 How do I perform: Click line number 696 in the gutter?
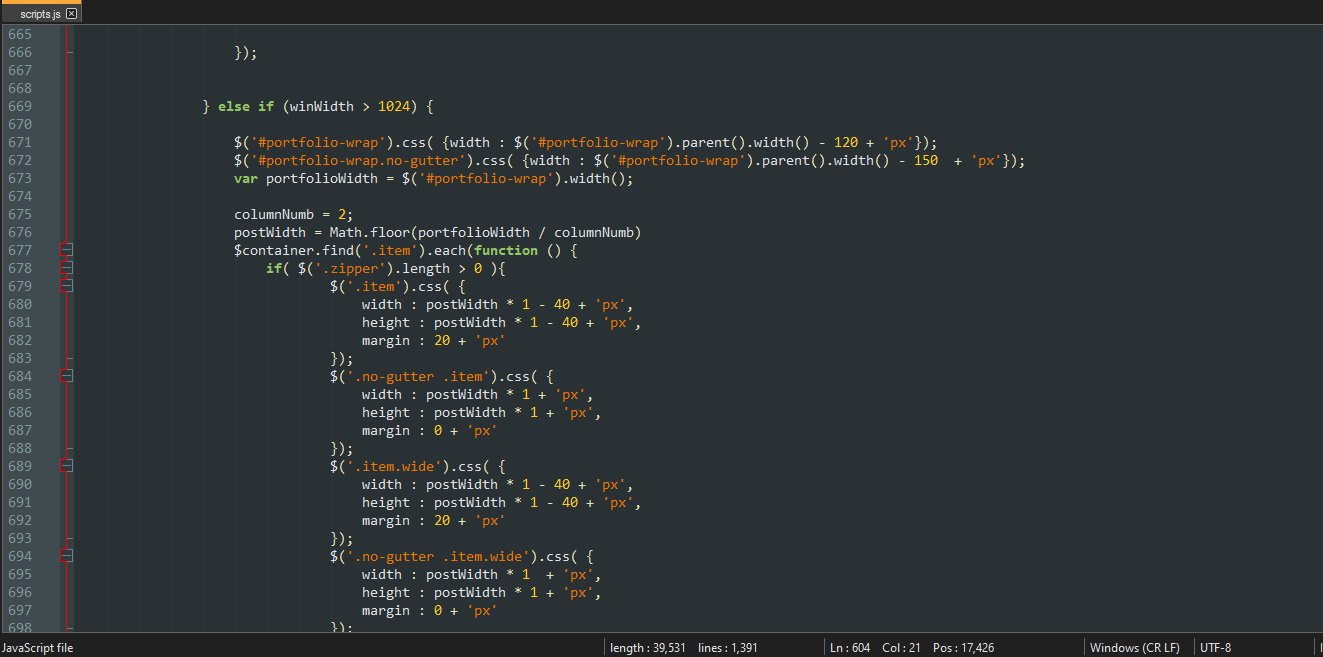[20, 592]
